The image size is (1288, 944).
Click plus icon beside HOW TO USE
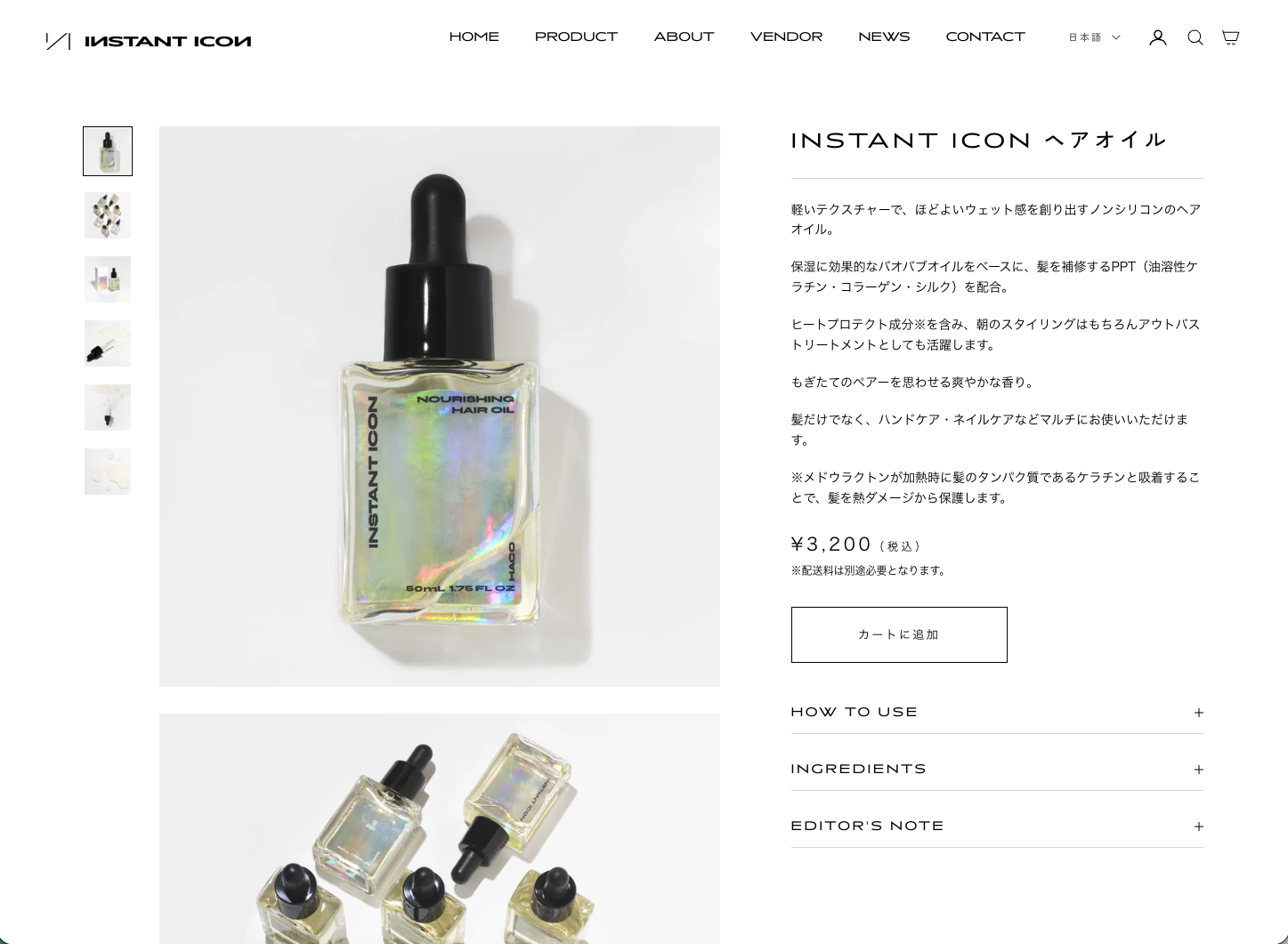click(1198, 713)
